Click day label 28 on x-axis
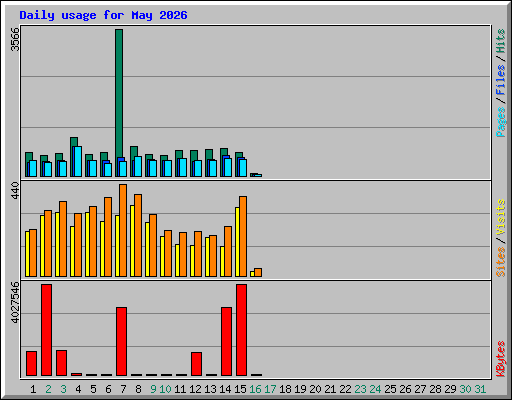 coord(435,389)
